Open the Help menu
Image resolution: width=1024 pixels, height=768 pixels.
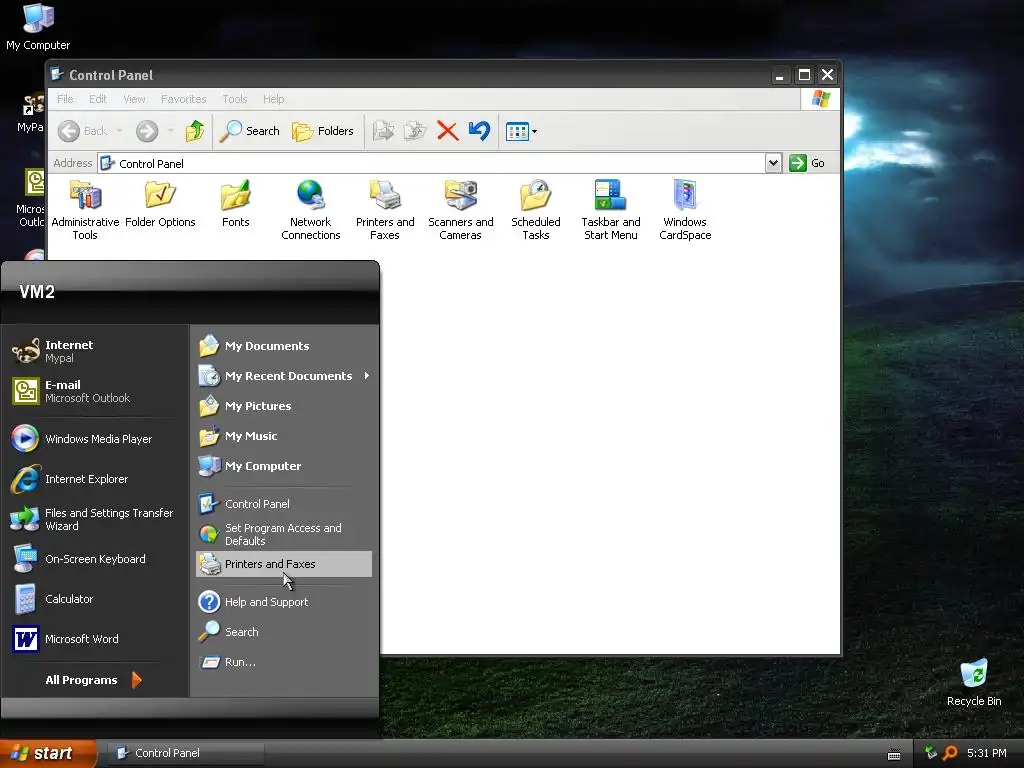coord(274,99)
